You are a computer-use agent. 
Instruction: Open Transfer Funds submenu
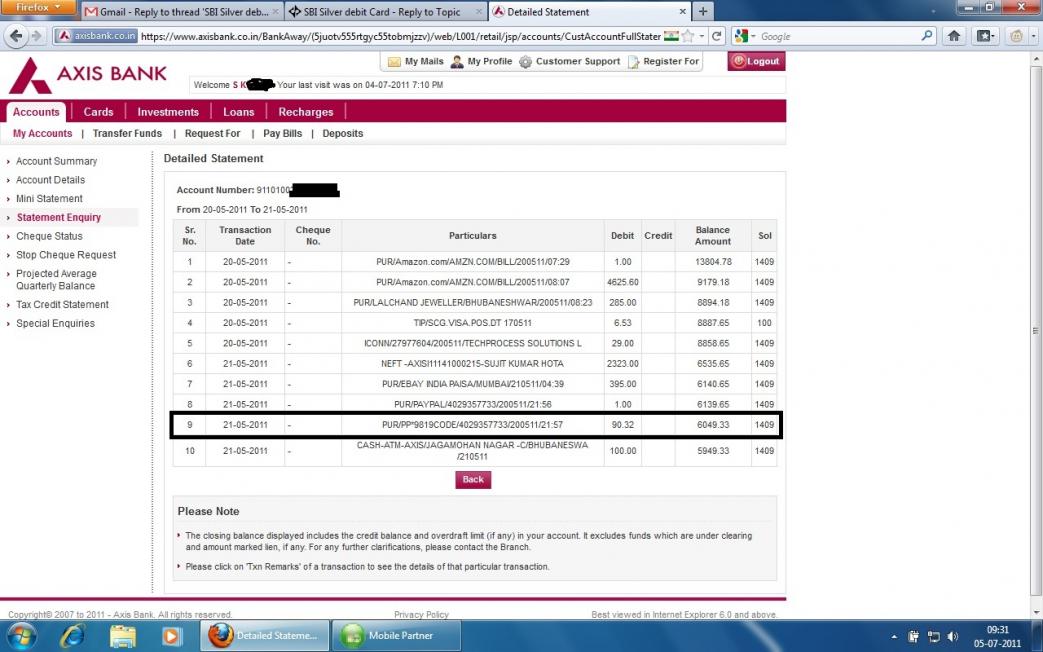tap(127, 133)
